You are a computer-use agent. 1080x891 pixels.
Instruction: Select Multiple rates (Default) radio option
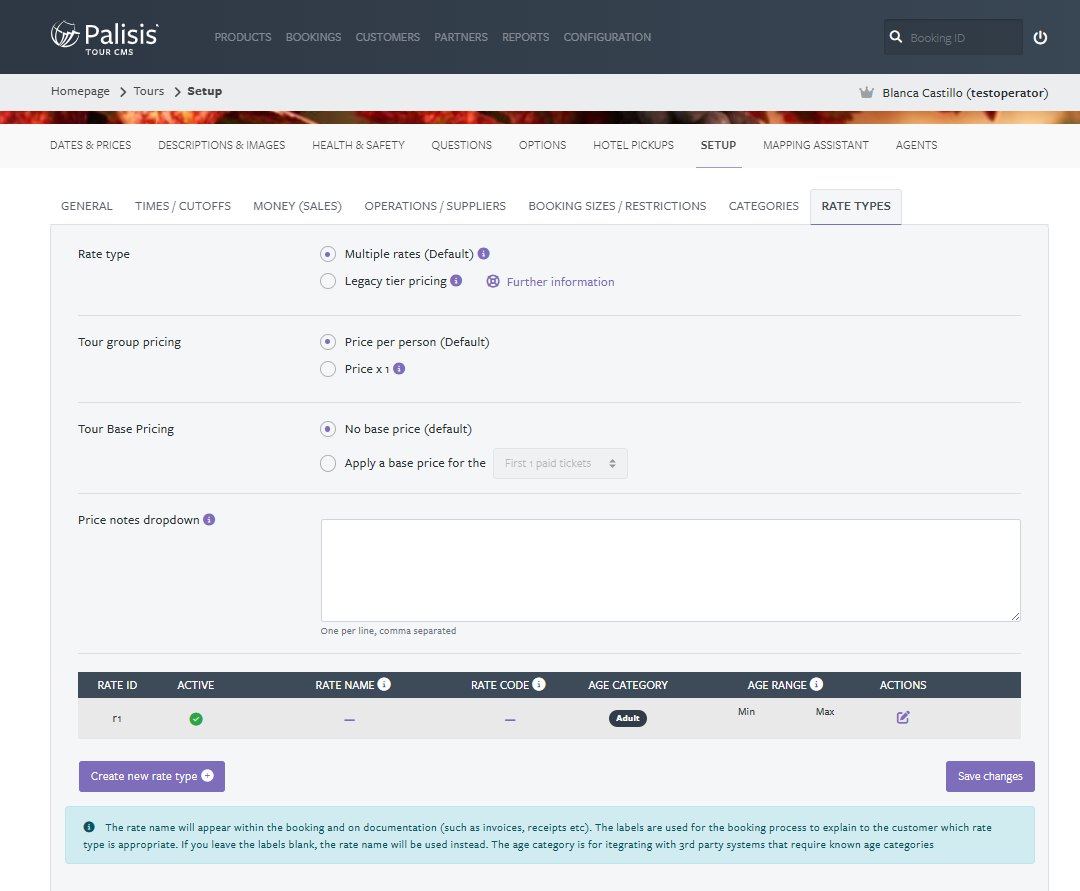(x=328, y=254)
